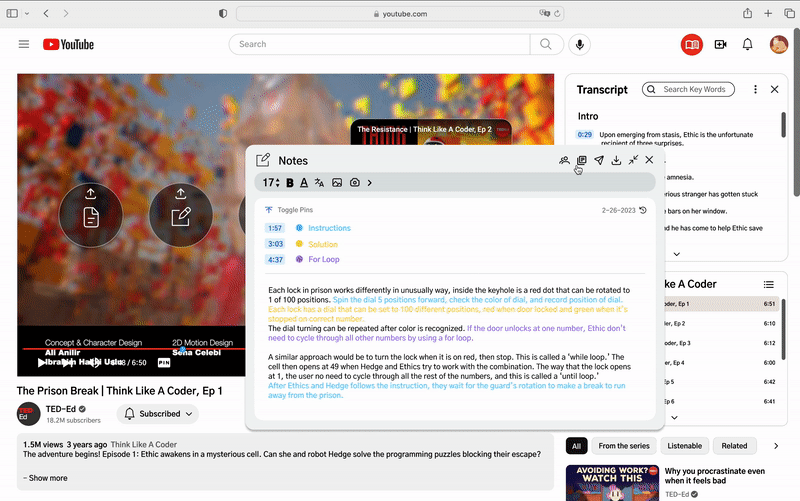Capture a screenshot with the camera icon

355,183
